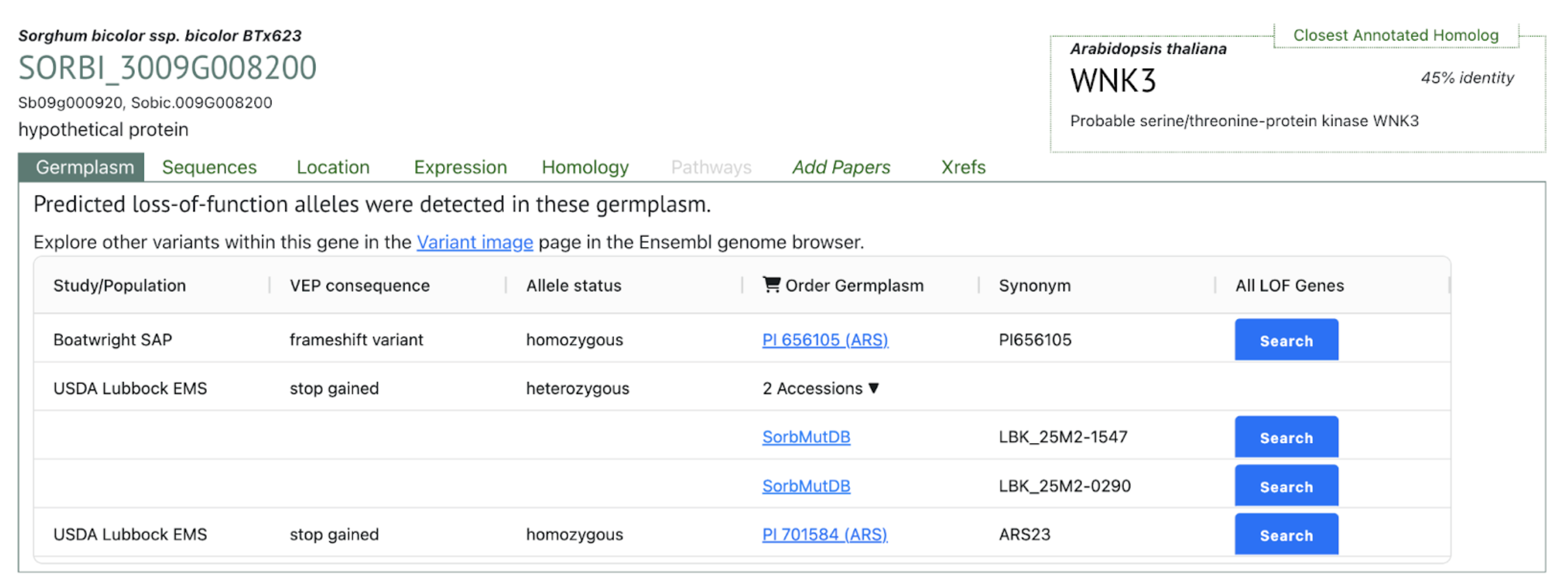Click the PI 701584 (ARS) link

point(824,535)
